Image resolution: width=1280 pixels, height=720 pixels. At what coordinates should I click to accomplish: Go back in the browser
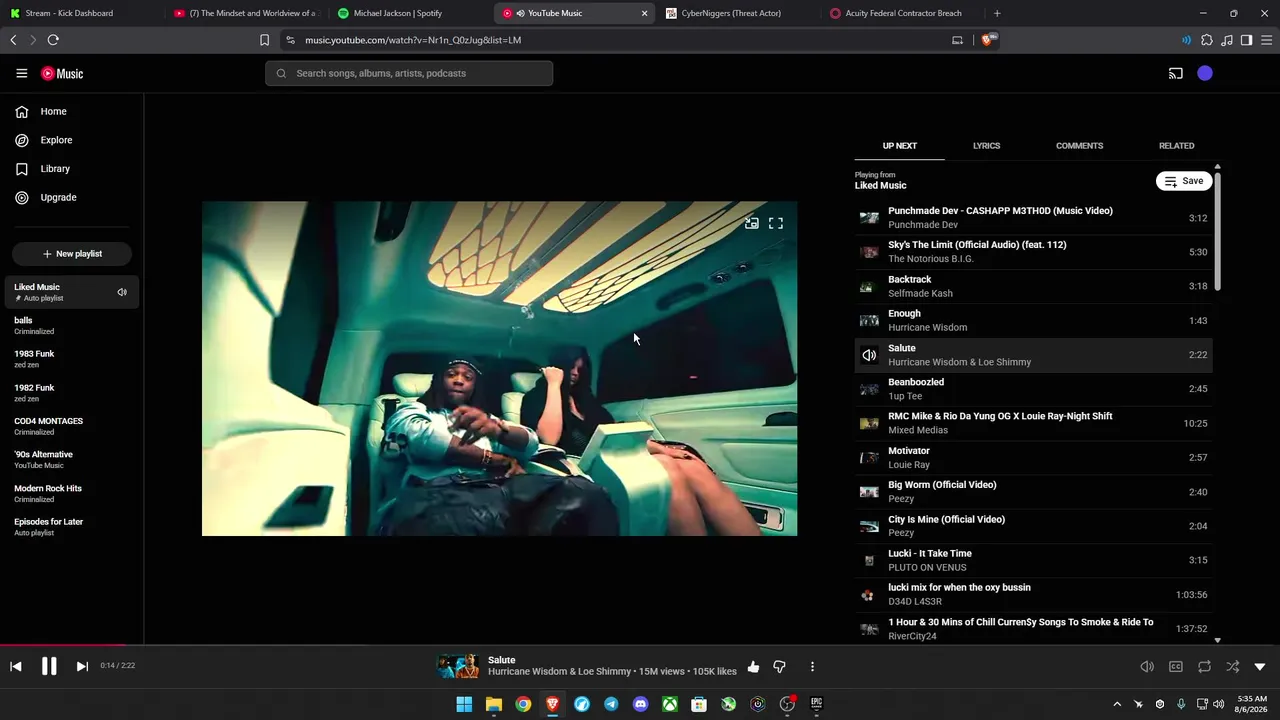(13, 40)
